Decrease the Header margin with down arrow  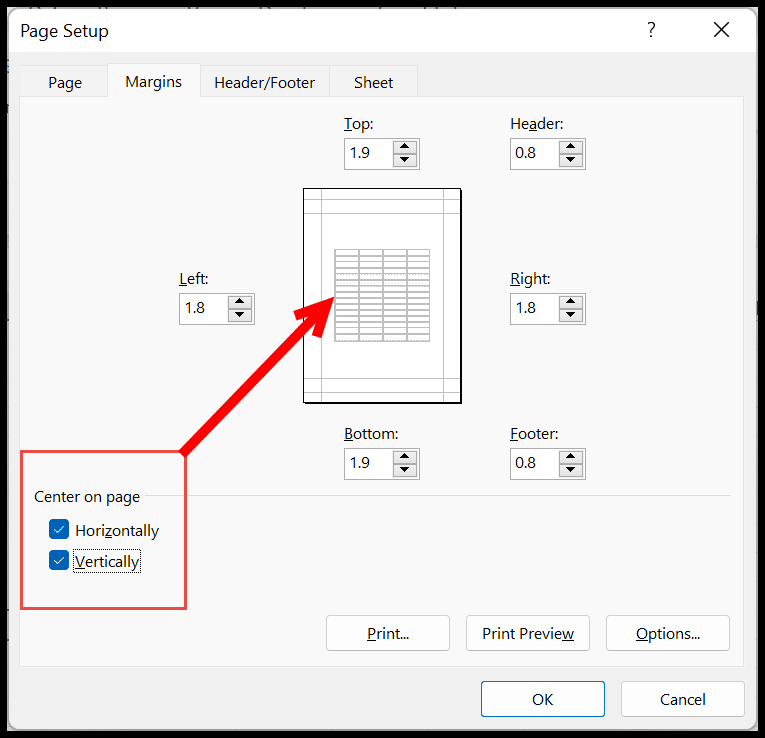(571, 160)
